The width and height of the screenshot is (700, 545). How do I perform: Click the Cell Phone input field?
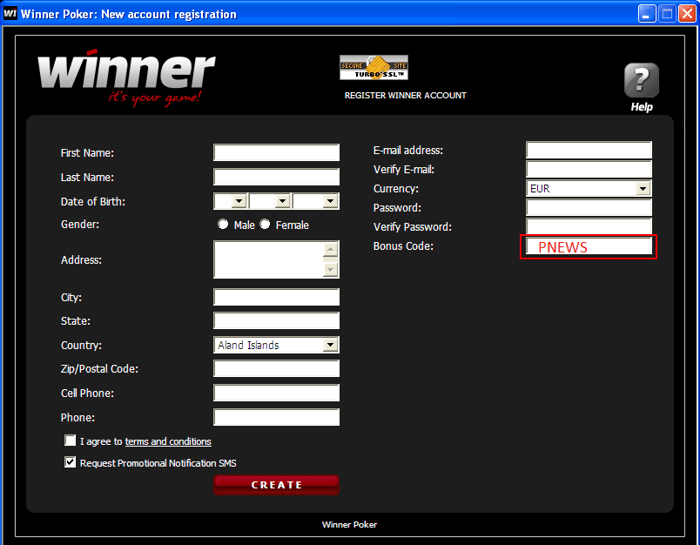click(x=276, y=393)
